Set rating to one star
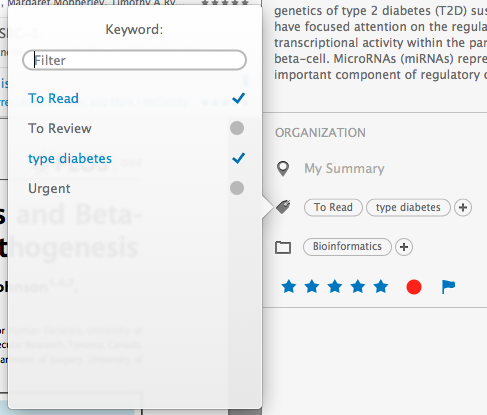 click(x=289, y=287)
